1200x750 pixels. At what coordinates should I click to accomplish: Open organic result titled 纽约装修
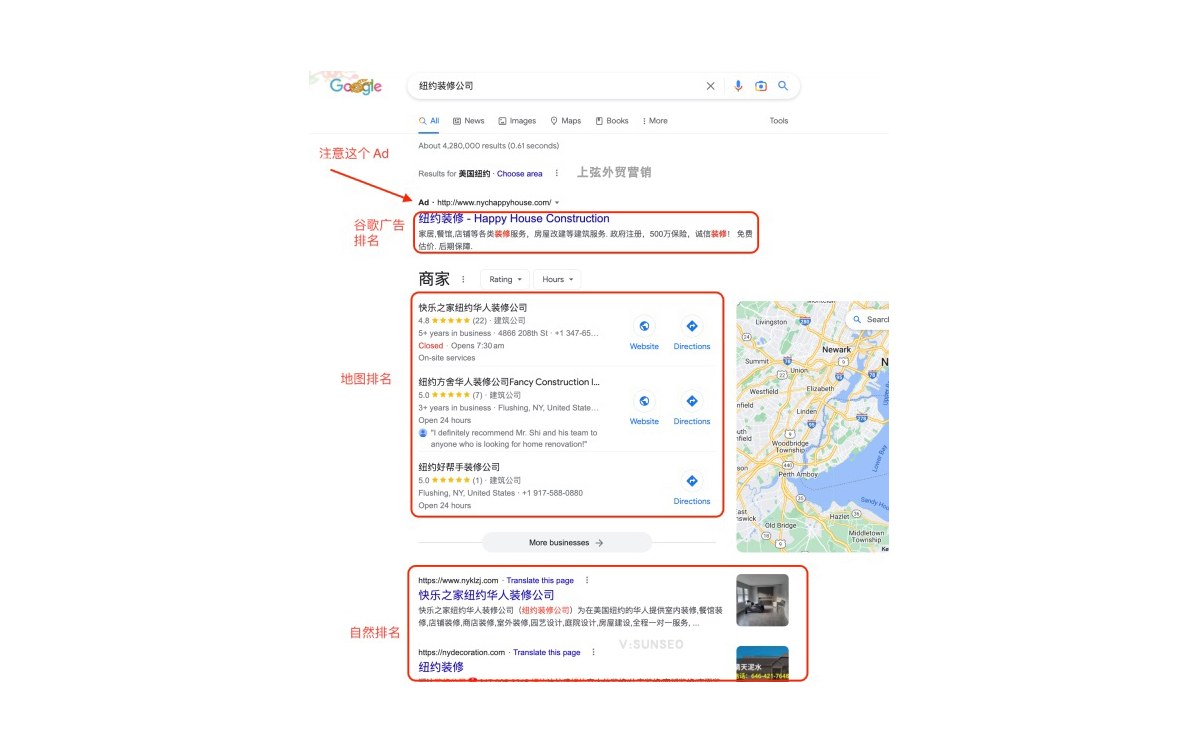(441, 667)
